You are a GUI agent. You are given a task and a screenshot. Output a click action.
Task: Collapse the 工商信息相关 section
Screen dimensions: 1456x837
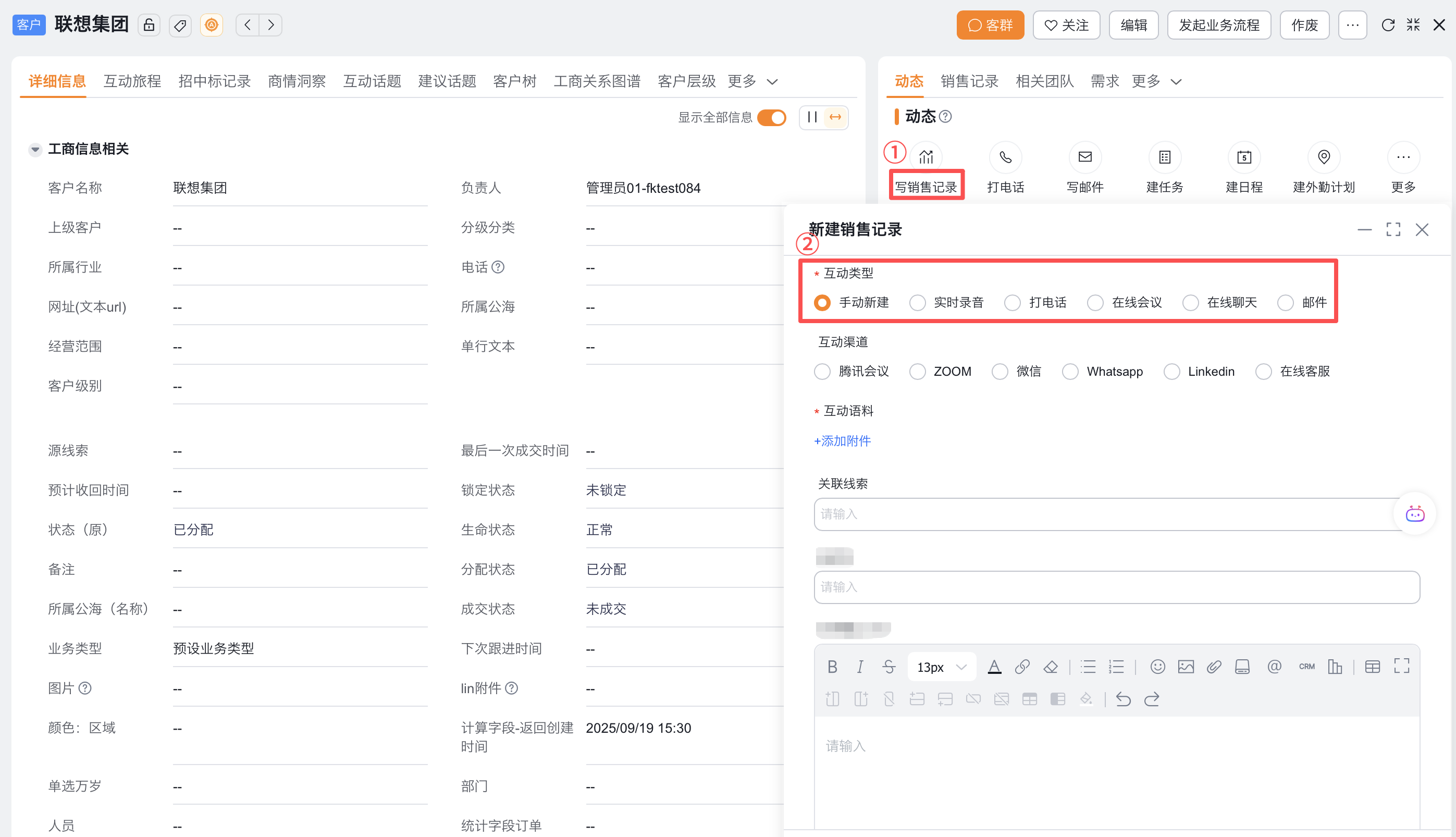coord(35,150)
